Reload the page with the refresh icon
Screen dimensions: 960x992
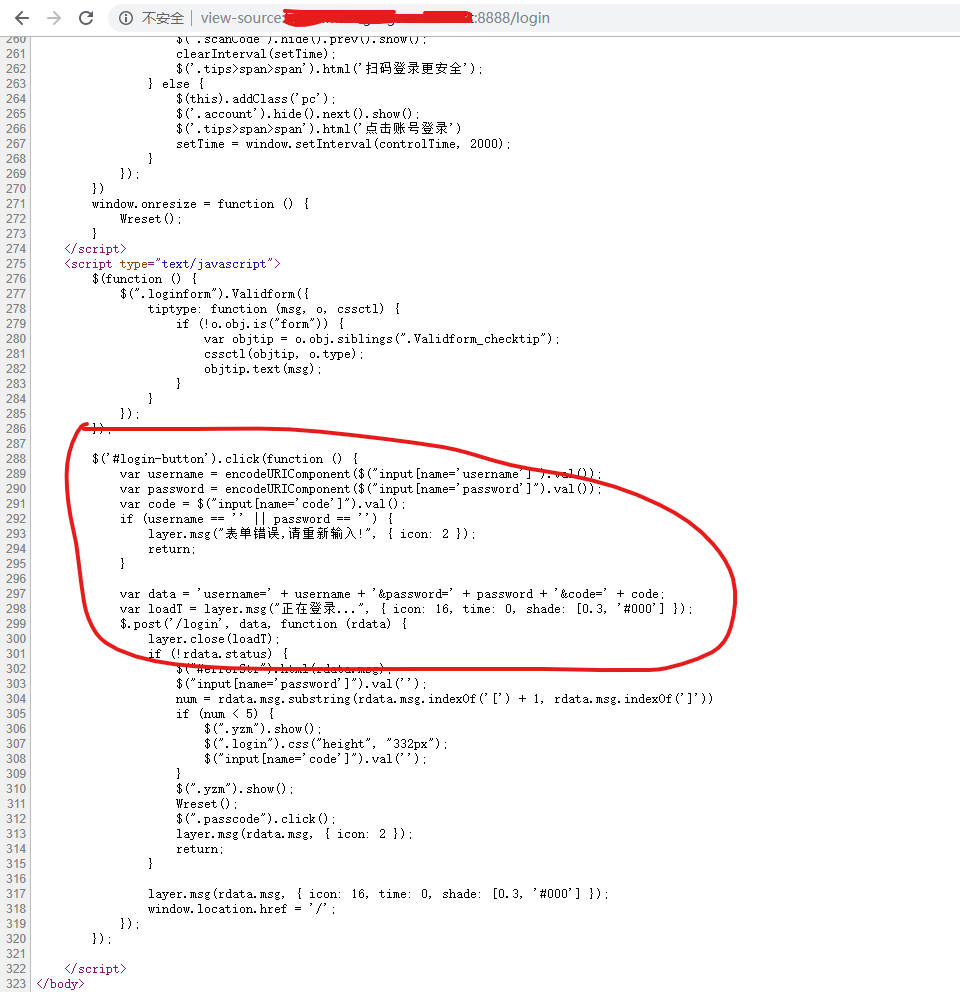(x=86, y=18)
